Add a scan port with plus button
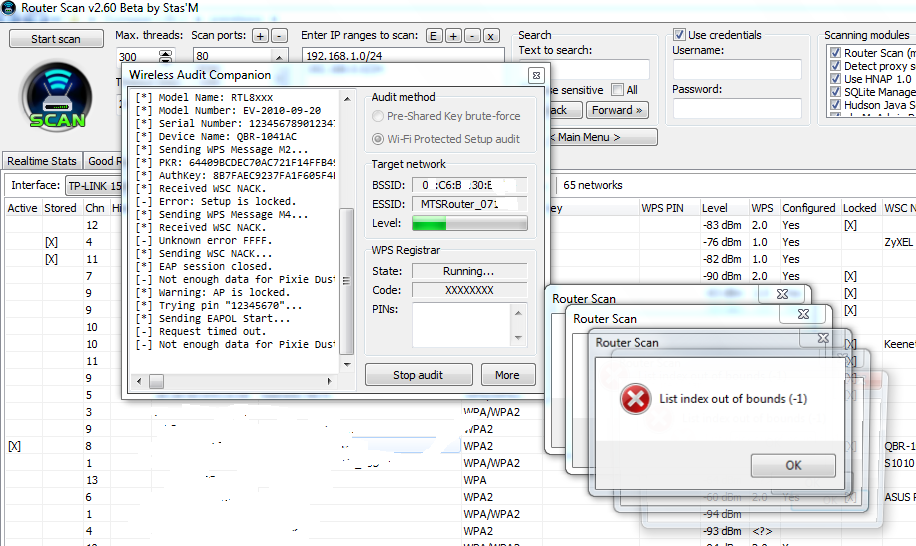 260,36
